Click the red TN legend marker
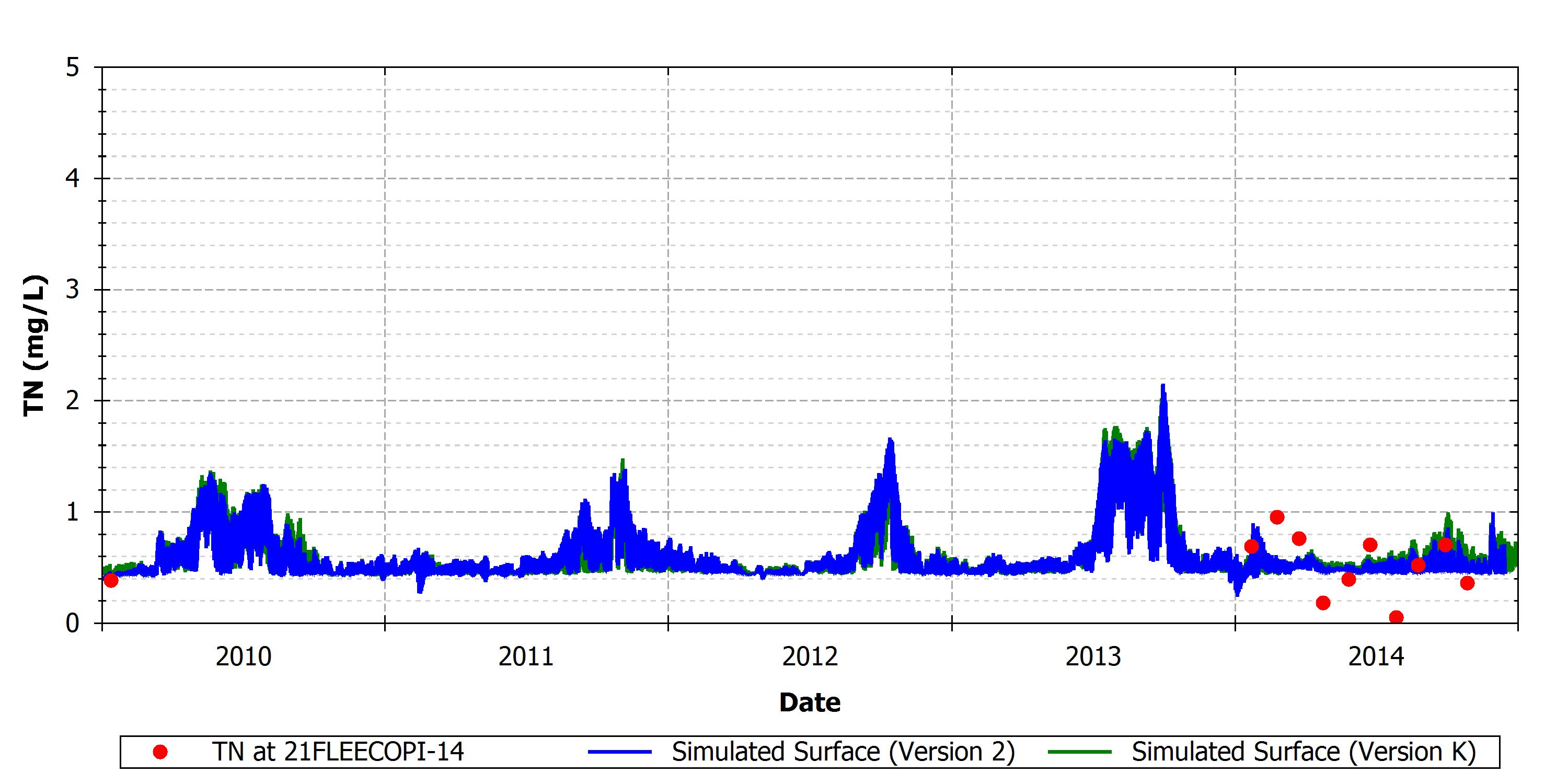This screenshot has width=1568, height=784. [160, 752]
